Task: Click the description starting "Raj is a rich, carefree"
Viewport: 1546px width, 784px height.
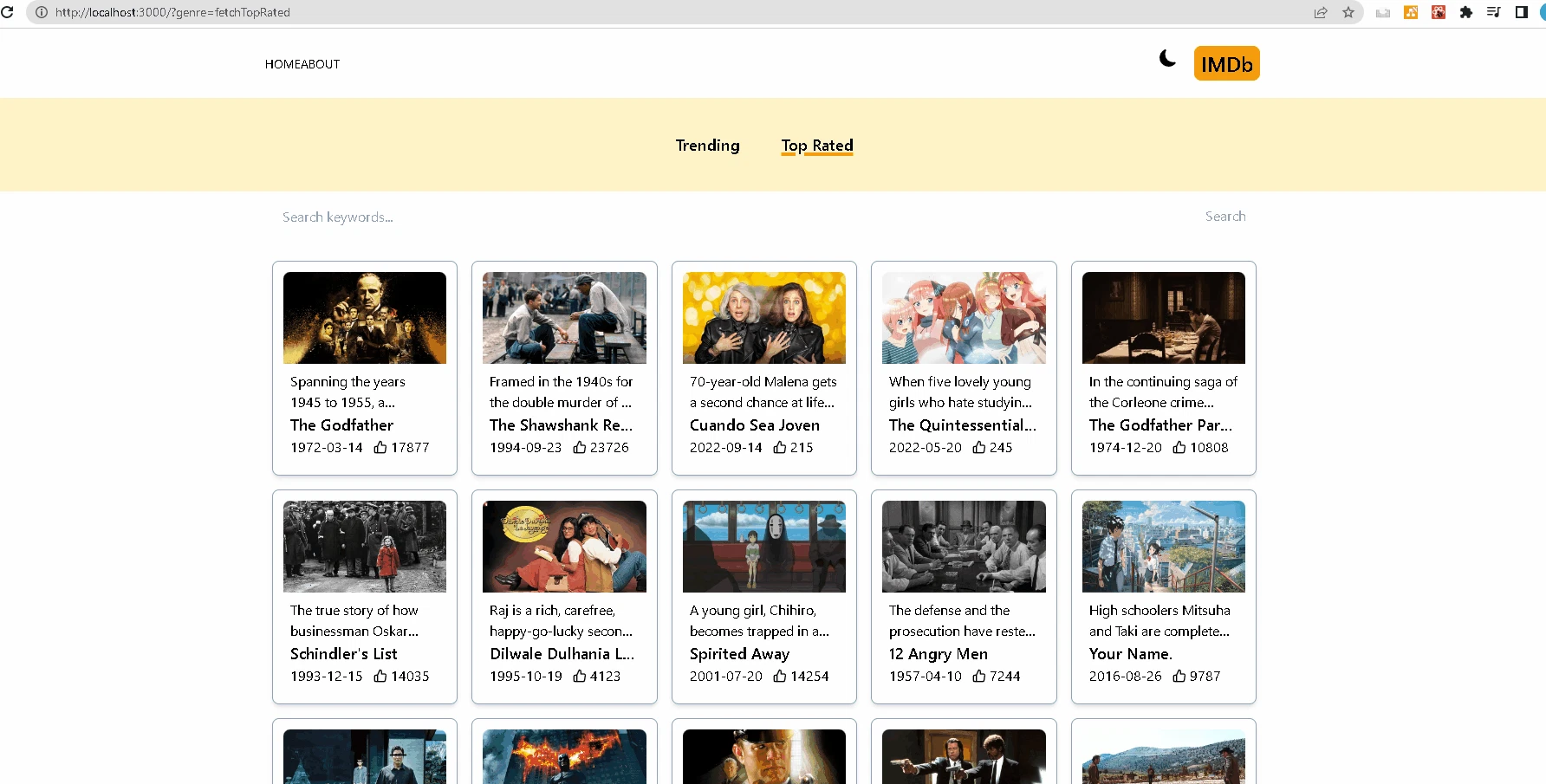Action: pos(562,621)
